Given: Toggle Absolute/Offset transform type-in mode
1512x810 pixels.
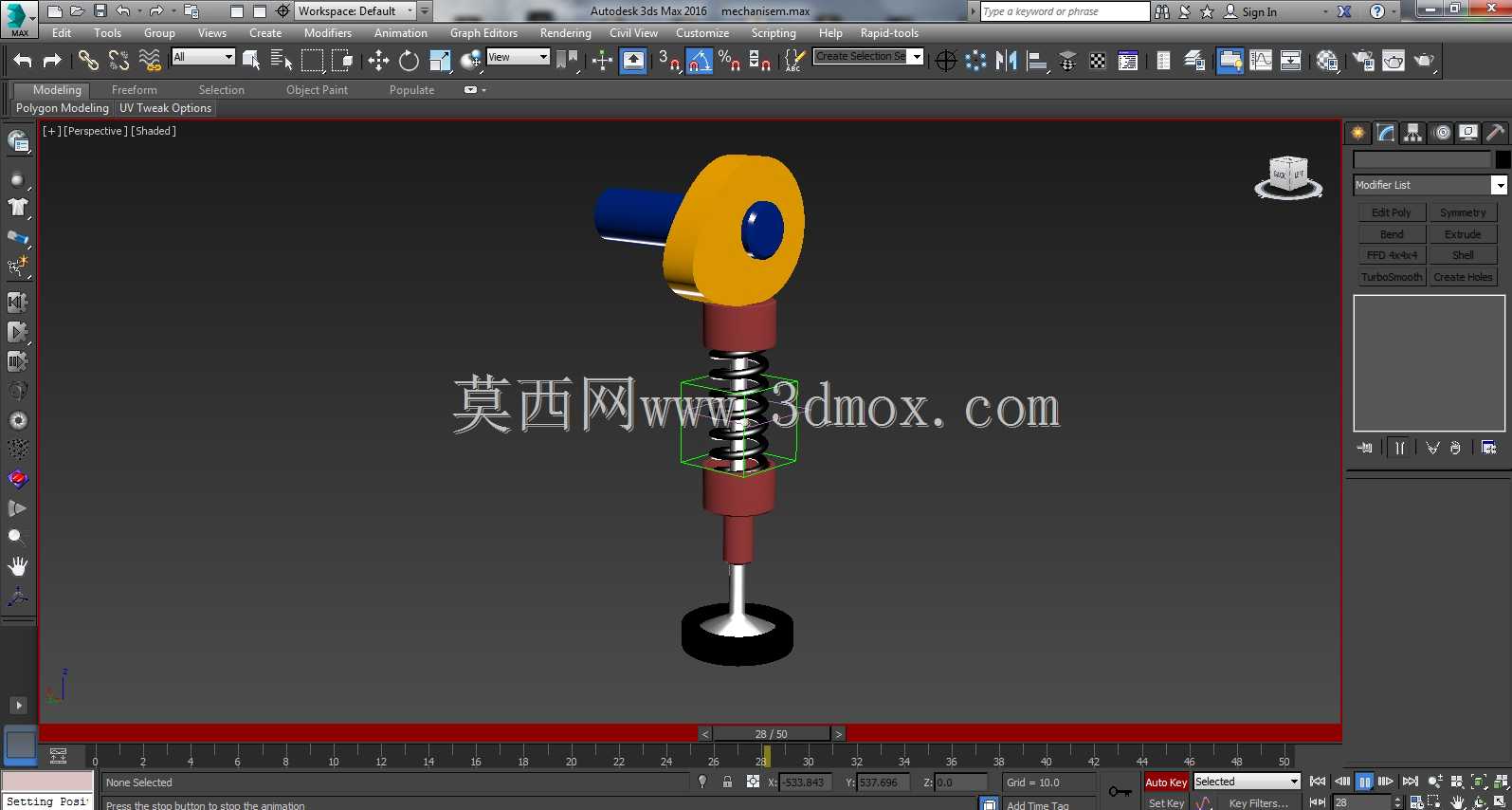Looking at the screenshot, I should pyautogui.click(x=753, y=782).
